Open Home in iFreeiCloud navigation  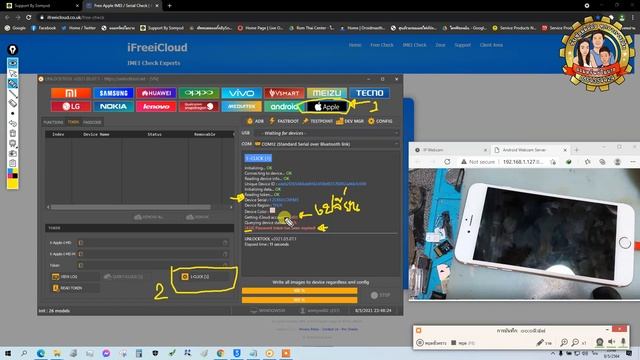point(355,45)
